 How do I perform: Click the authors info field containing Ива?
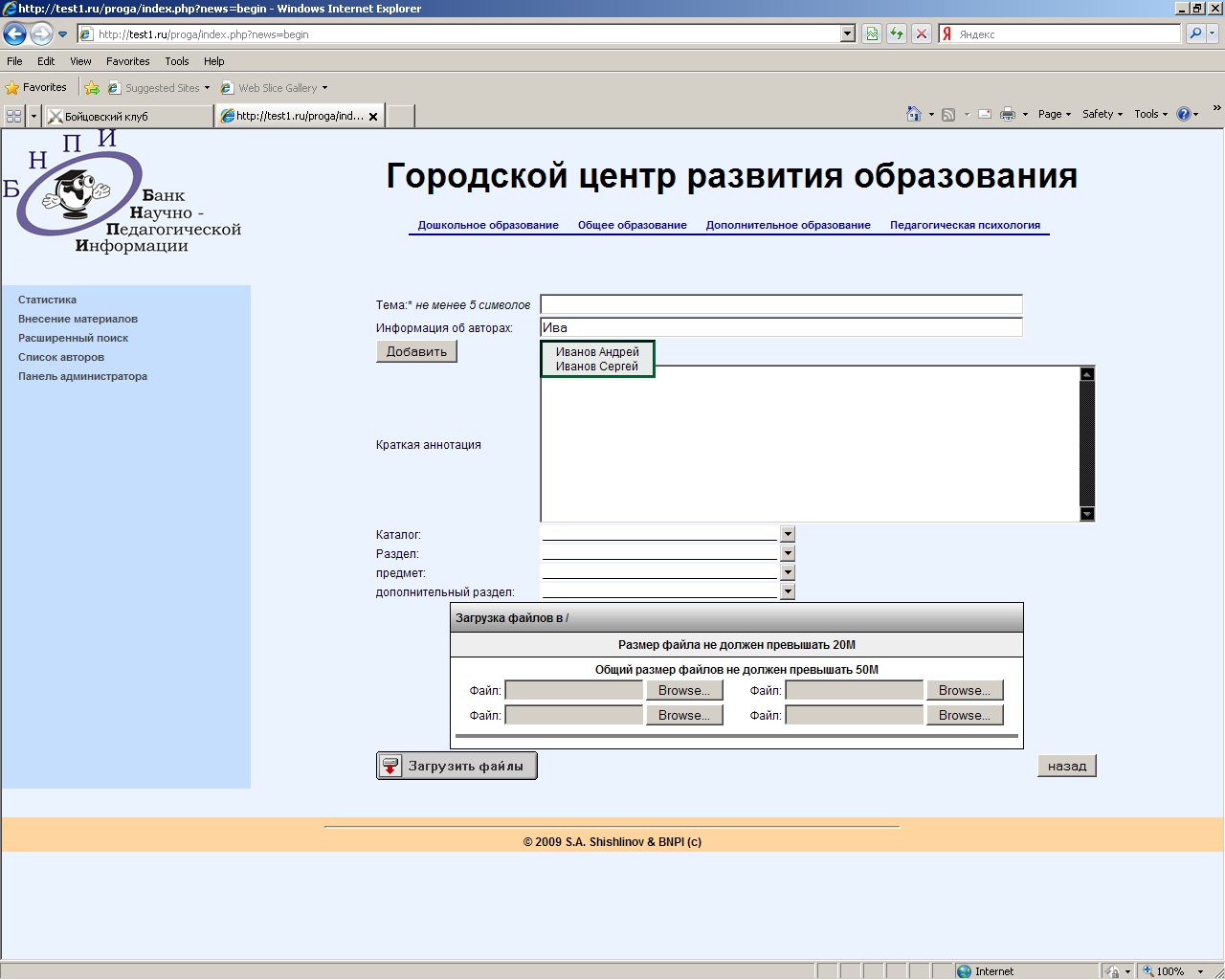point(781,327)
